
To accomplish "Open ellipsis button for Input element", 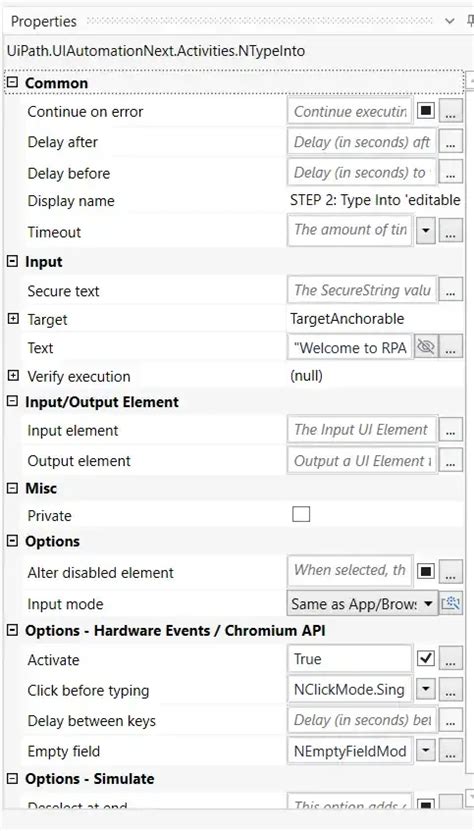I will 450,430.
